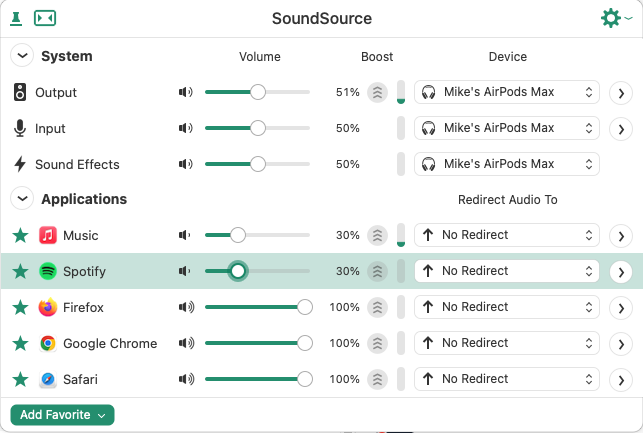Image resolution: width=643 pixels, height=433 pixels.
Task: Unfavorite Music using its star
Action: (20, 235)
